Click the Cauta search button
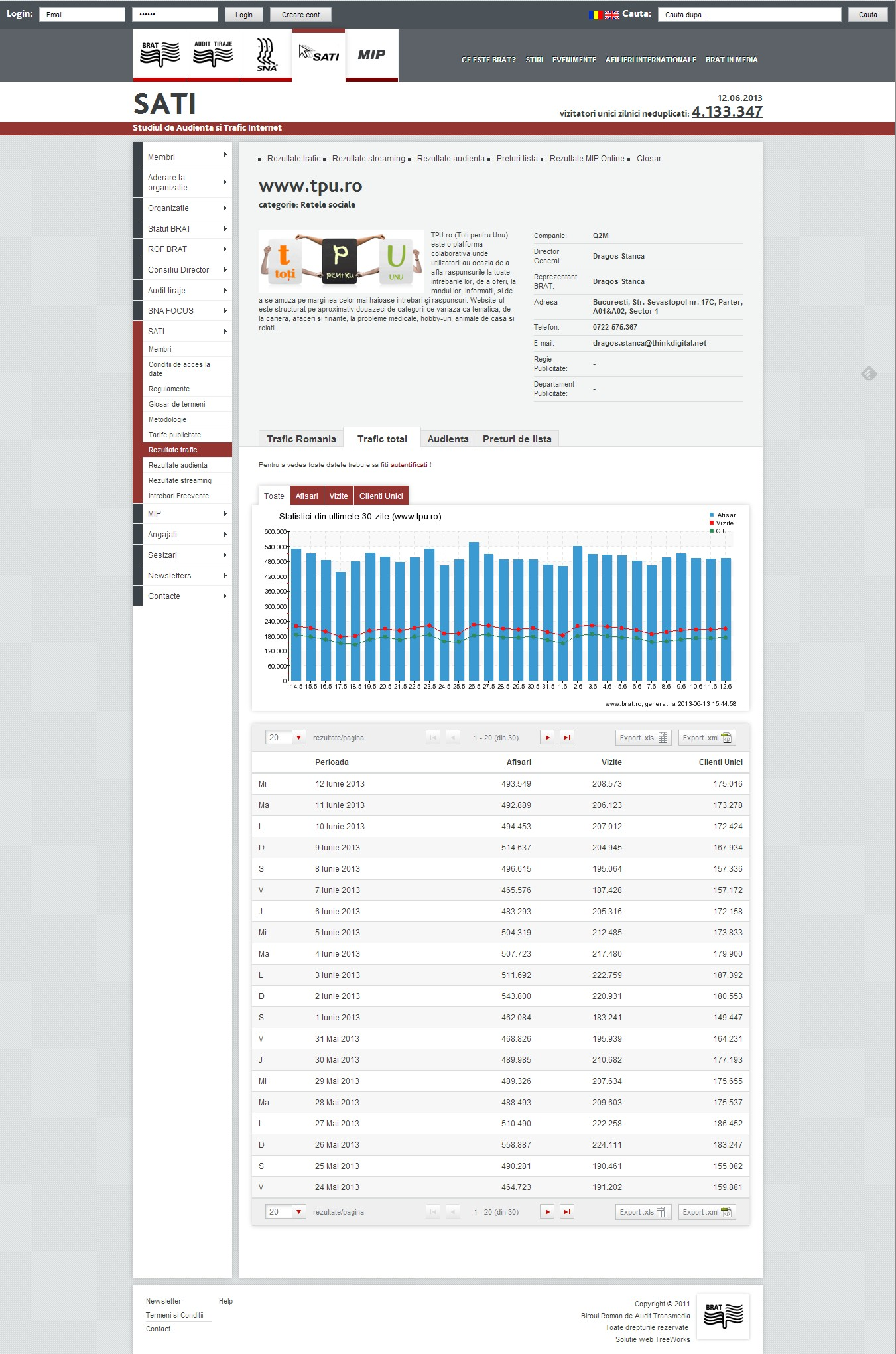Screen dimensions: 896x1354 [x=867, y=15]
